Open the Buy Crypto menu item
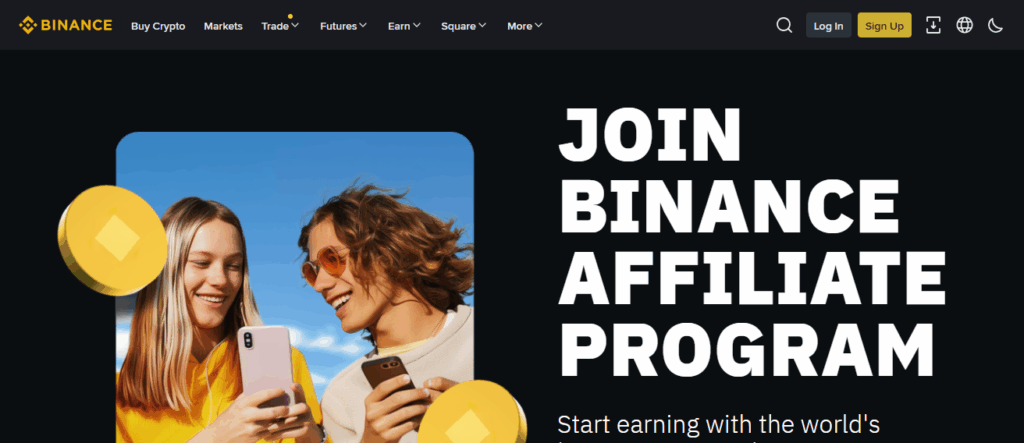Screen dimensions: 1024x443 point(158,26)
